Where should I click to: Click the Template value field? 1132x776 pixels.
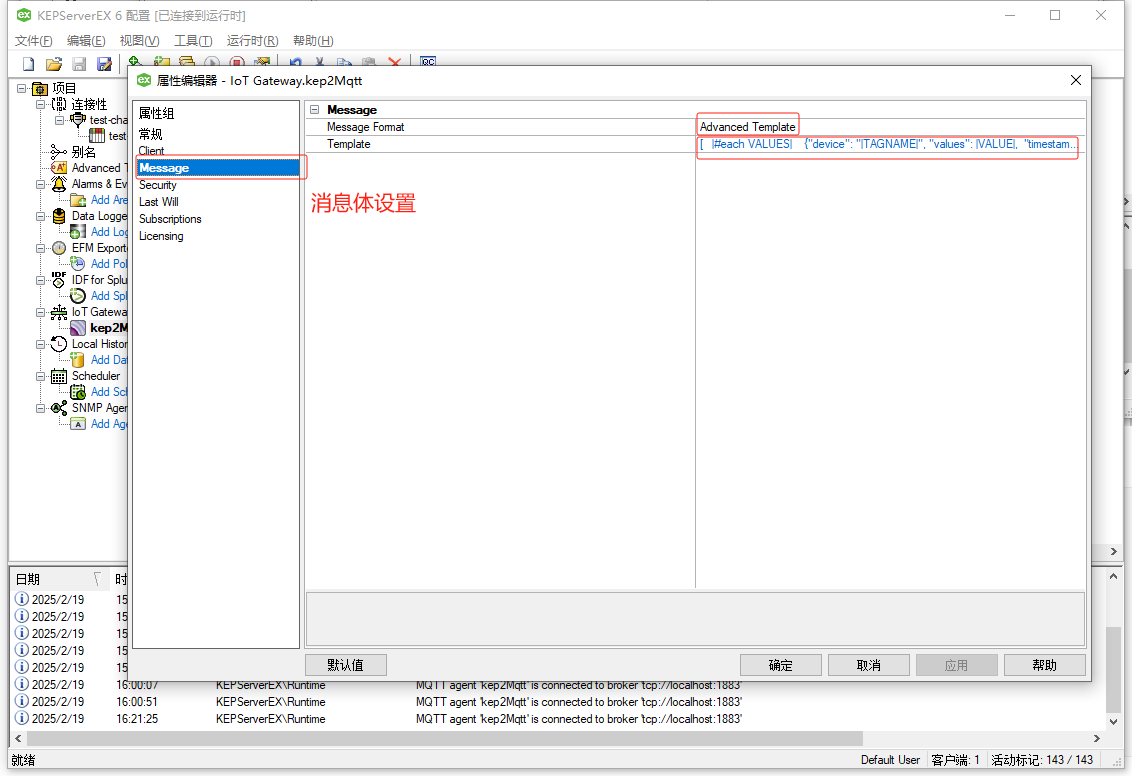(890, 144)
